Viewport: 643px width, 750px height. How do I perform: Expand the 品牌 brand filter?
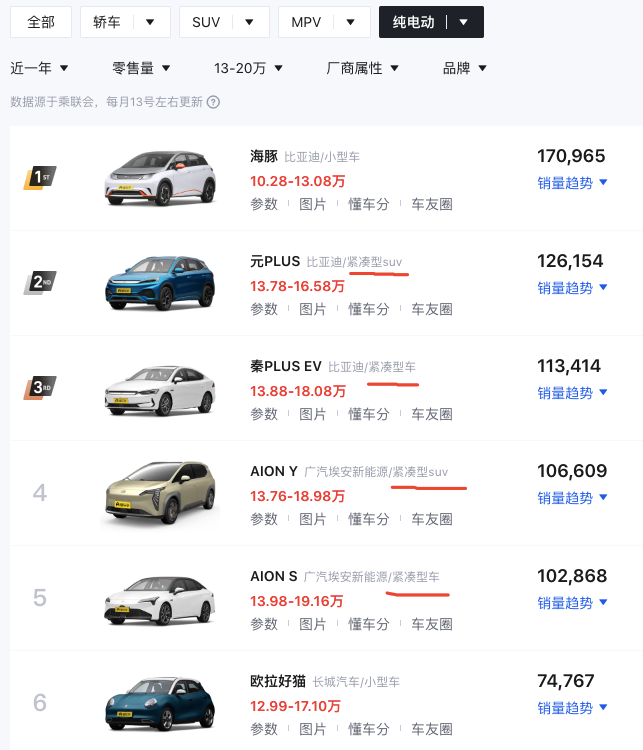465,68
